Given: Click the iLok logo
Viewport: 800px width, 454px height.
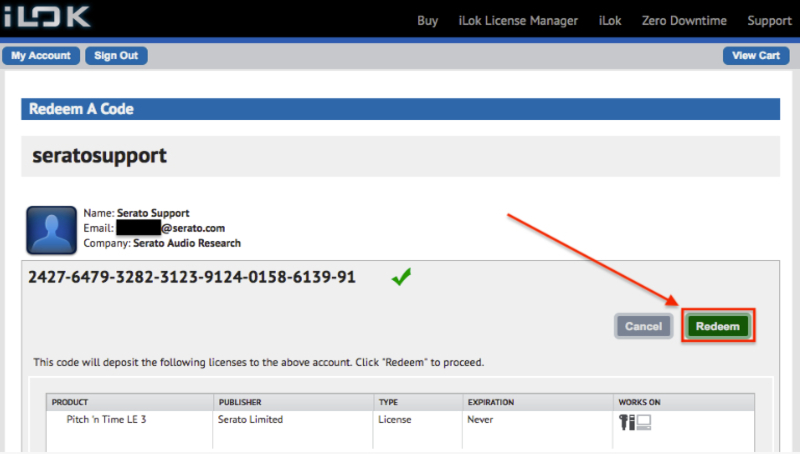Looking at the screenshot, I should point(47,17).
